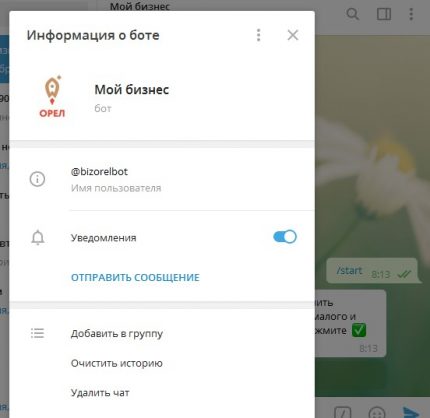Viewport: 430px width, 418px height.
Task: Click the send message arrow icon
Action: click(411, 413)
